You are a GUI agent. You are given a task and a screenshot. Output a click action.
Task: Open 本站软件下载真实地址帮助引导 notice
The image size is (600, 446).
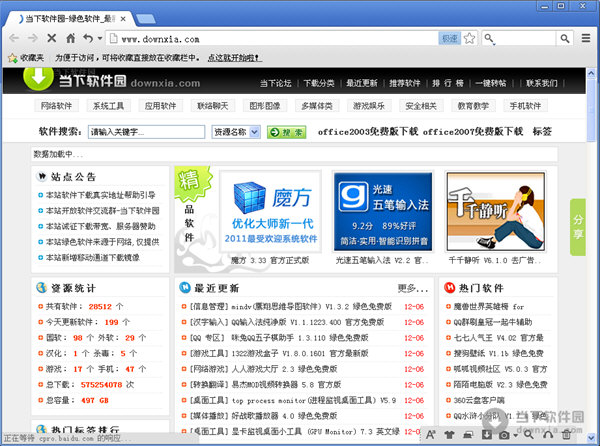point(100,195)
